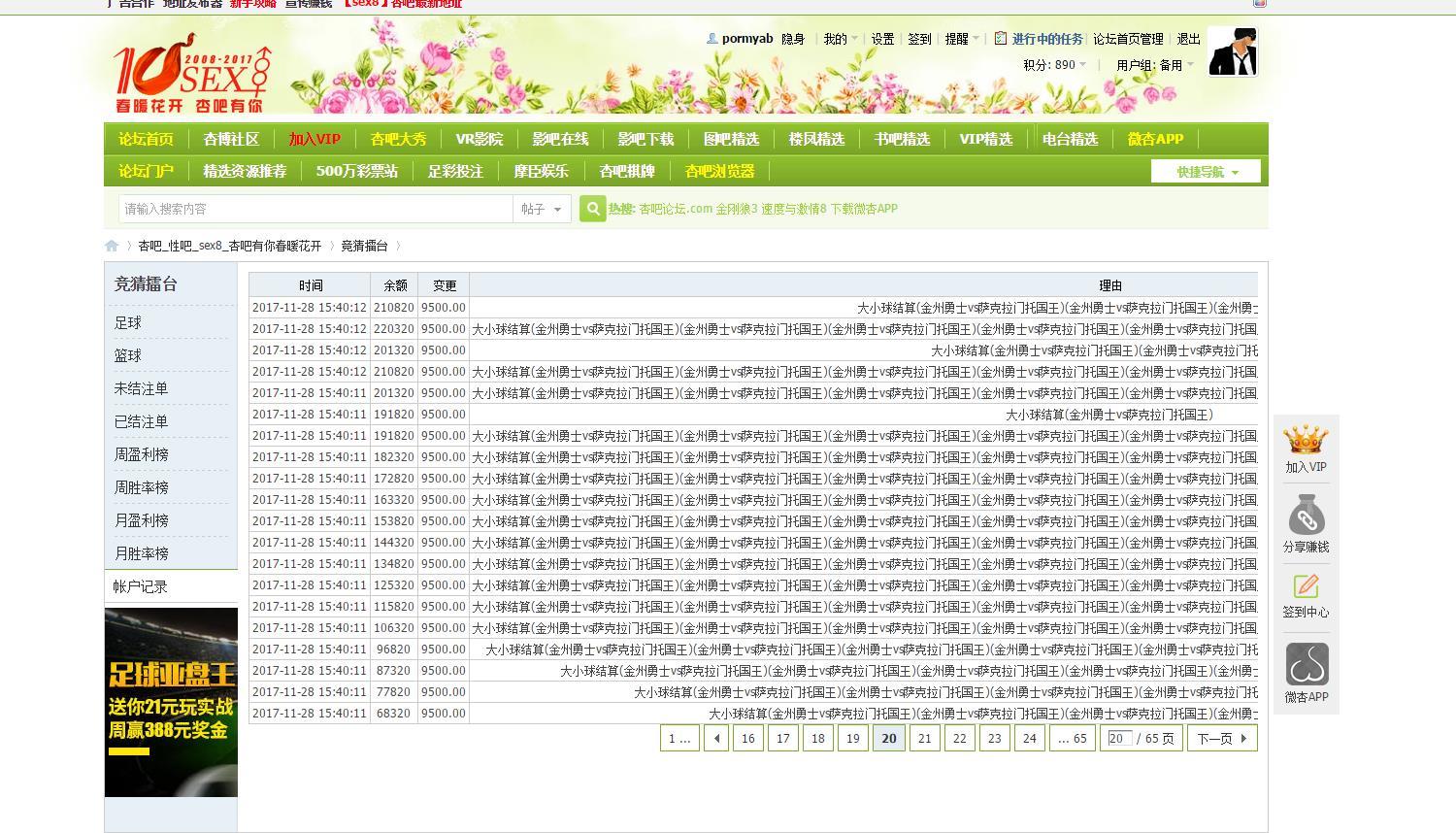Image resolution: width=1456 pixels, height=833 pixels.
Task: Open the 论坛首页 navigation tab
Action: click(x=146, y=139)
